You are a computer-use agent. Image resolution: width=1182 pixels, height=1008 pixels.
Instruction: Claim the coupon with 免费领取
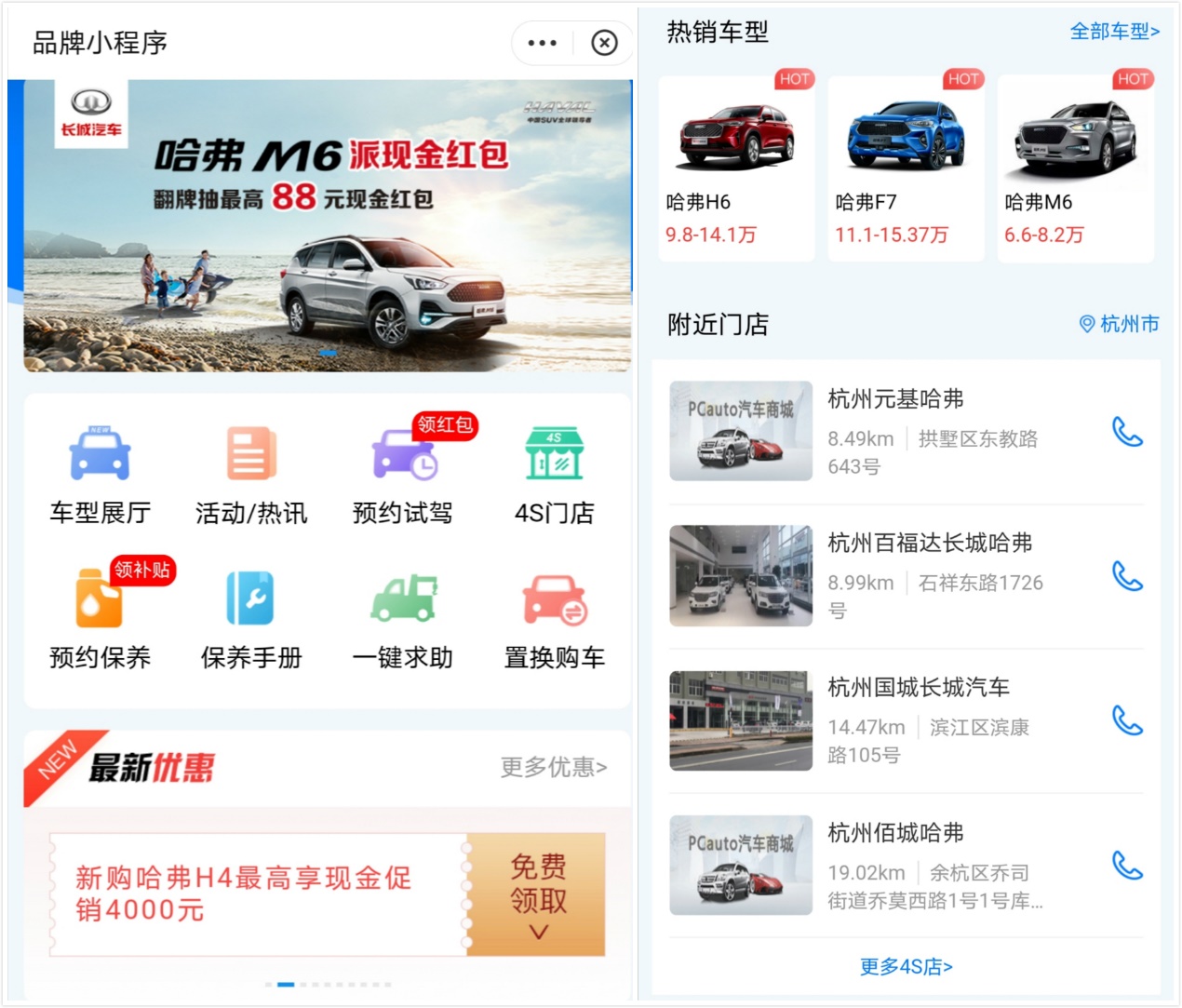click(x=537, y=894)
